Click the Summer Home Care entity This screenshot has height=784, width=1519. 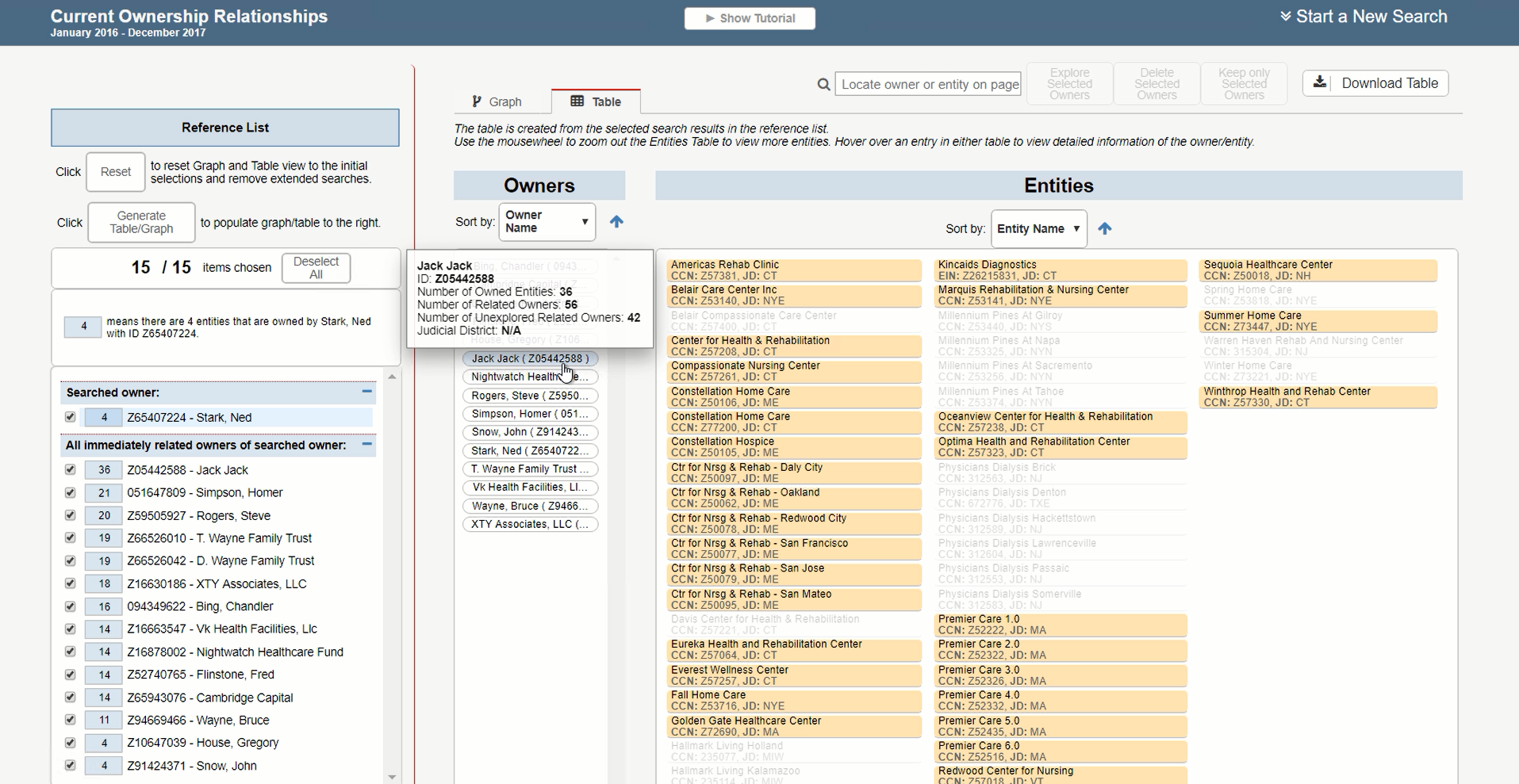tap(1318, 321)
